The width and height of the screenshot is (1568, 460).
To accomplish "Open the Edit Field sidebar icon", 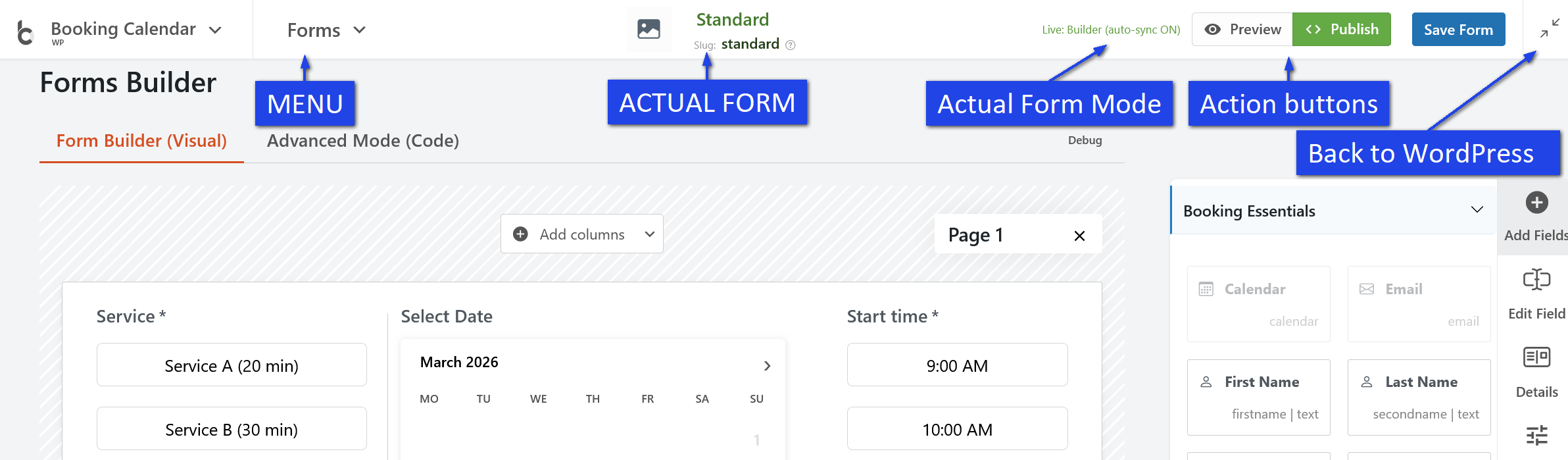I will [x=1536, y=280].
